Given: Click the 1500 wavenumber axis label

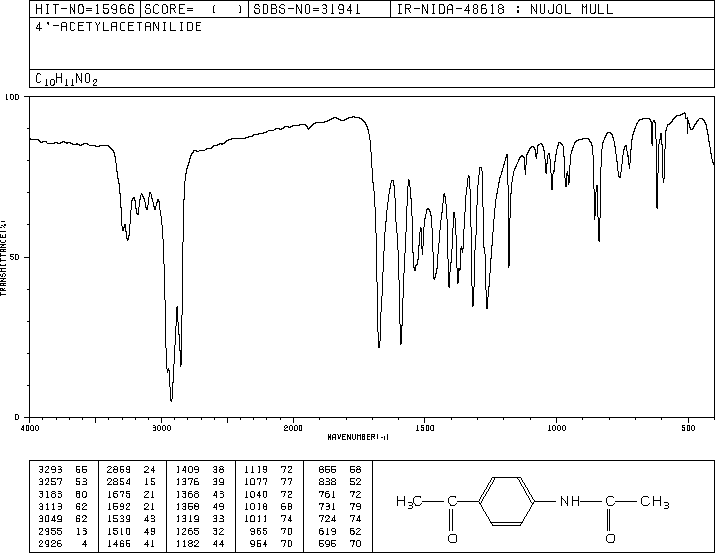Looking at the screenshot, I should pos(425,428).
